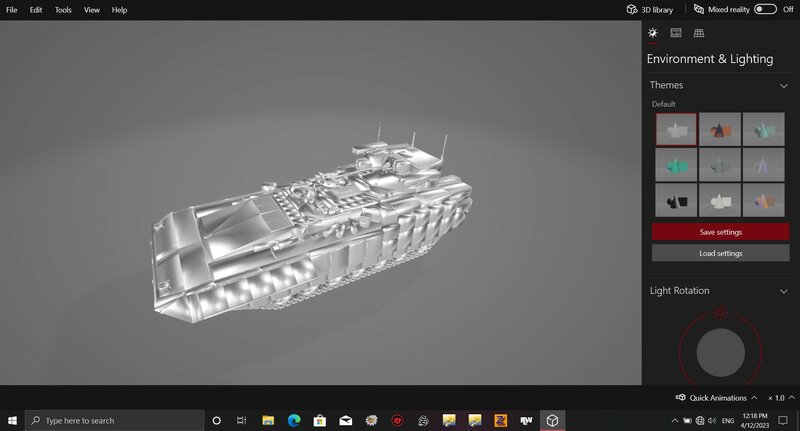Click the ENG language indicator

click(x=728, y=421)
